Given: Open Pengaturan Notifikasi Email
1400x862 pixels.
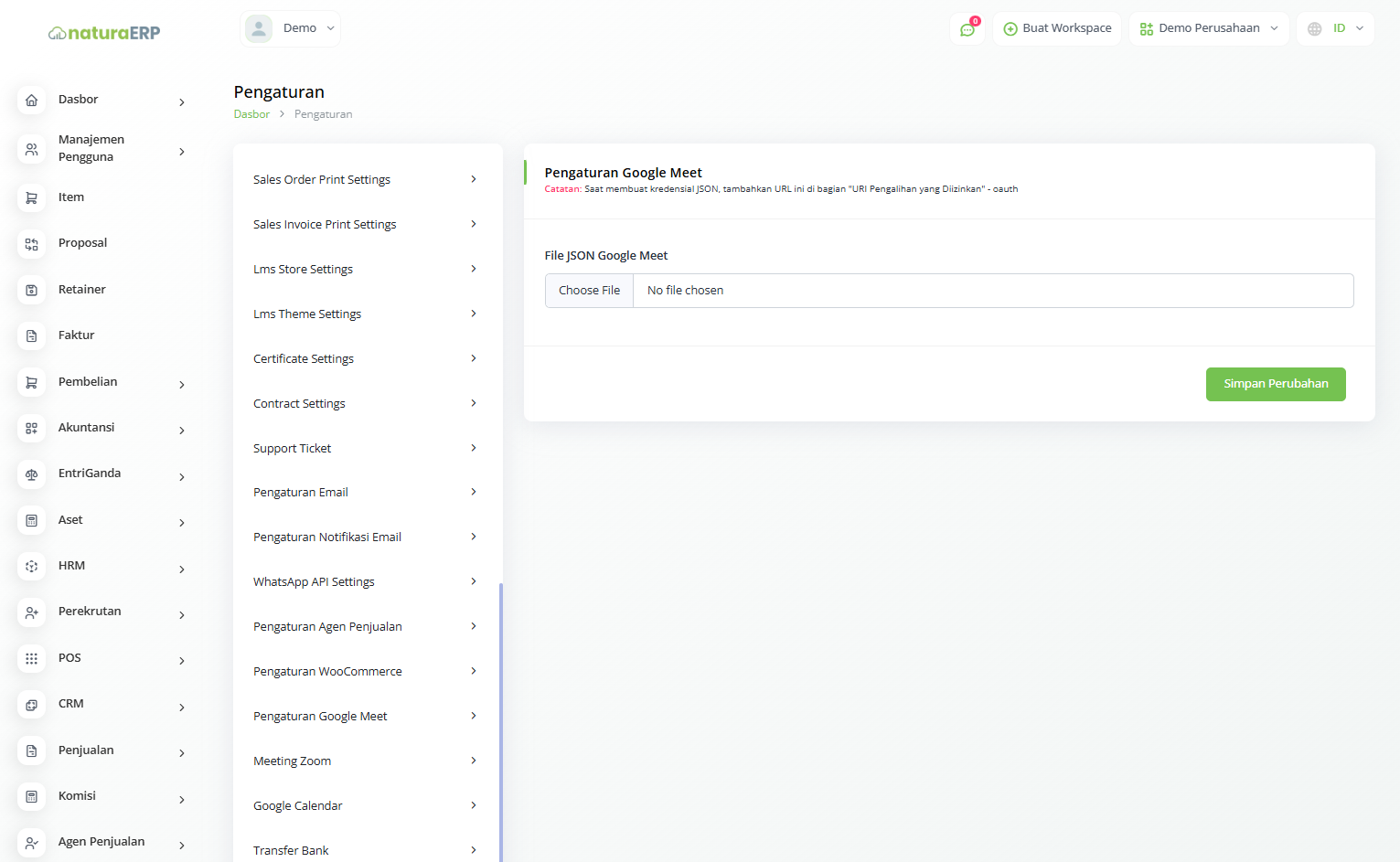Looking at the screenshot, I should coord(366,537).
